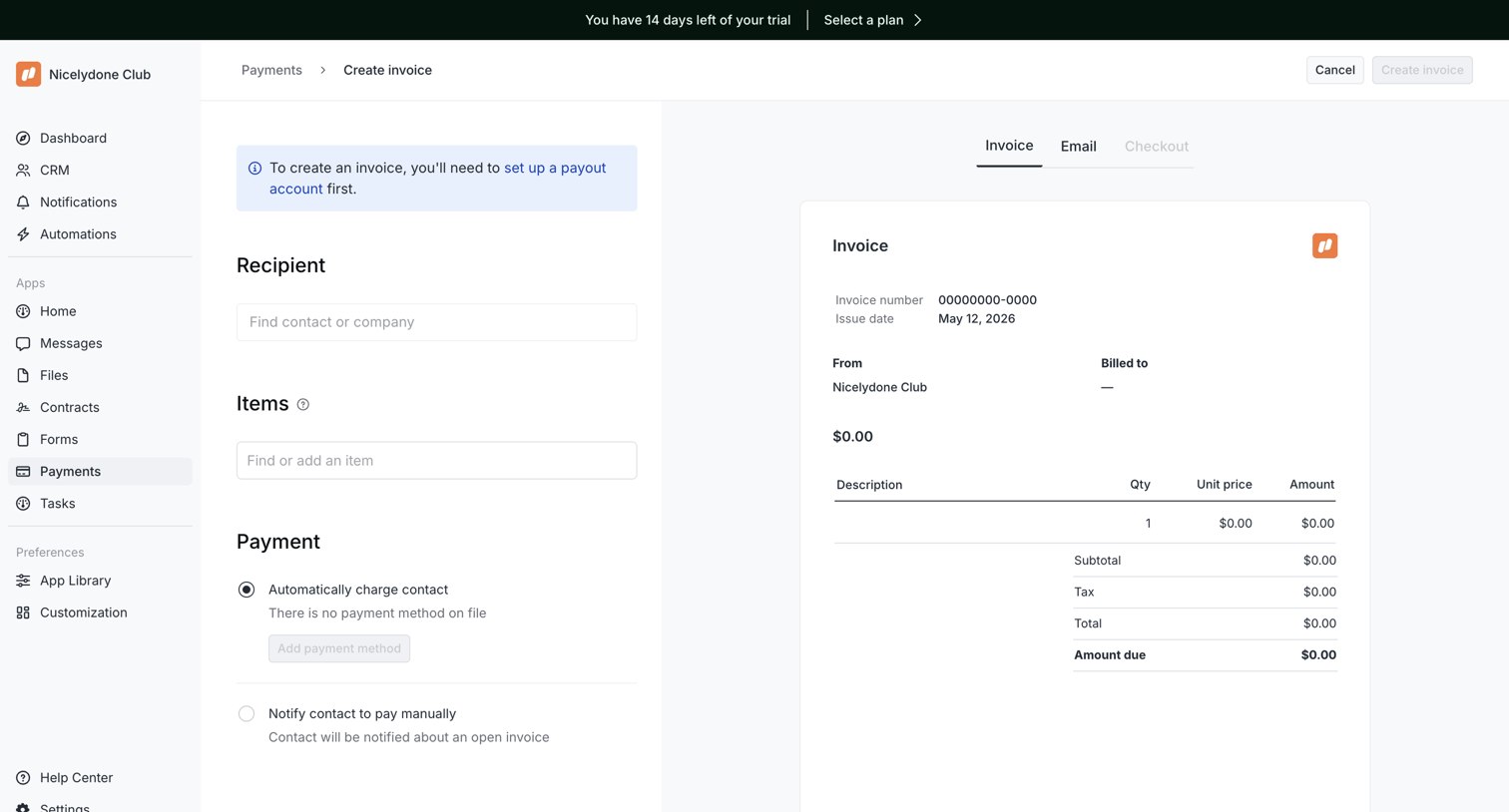Open Contracts in the sidebar
The image size is (1509, 812).
click(x=100, y=407)
